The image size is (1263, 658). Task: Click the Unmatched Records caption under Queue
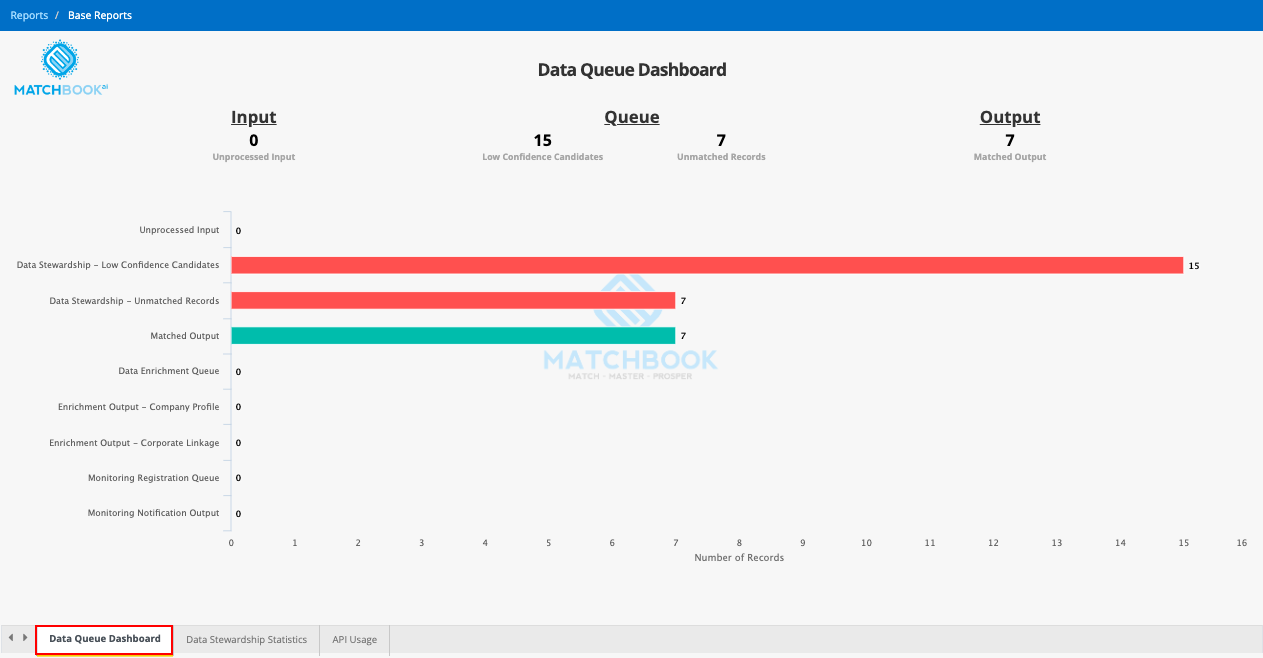721,157
